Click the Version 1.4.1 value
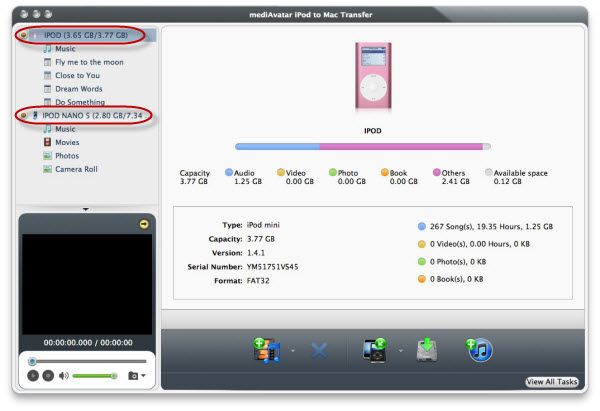Image resolution: width=600 pixels, height=411 pixels. pyautogui.click(x=256, y=253)
